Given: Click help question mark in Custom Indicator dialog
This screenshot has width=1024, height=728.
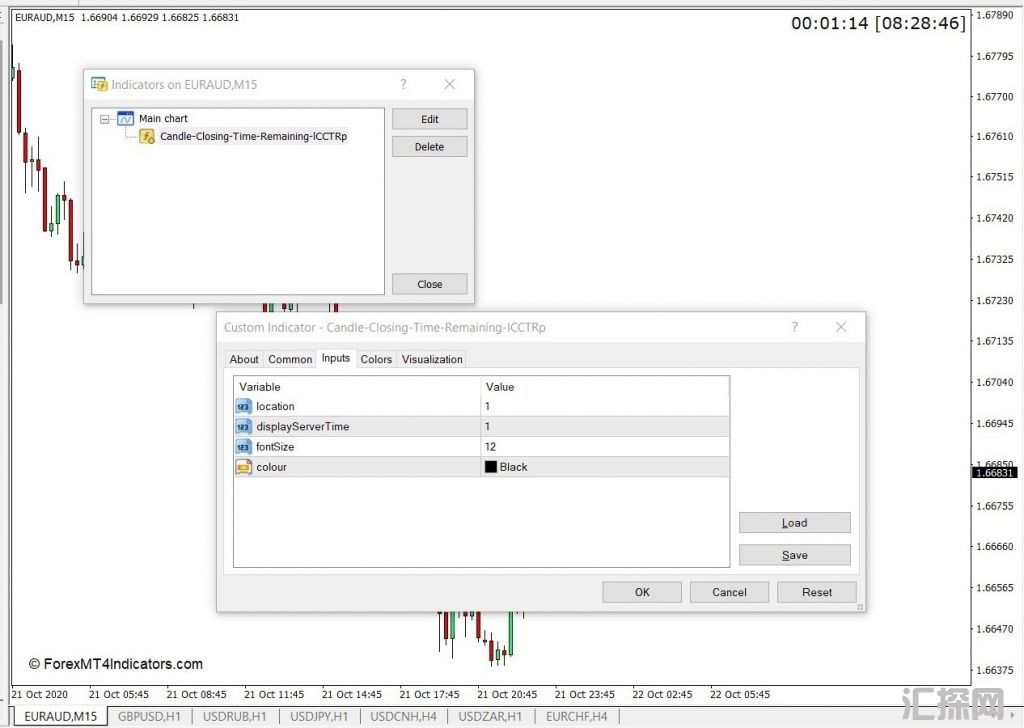Looking at the screenshot, I should click(x=795, y=327).
